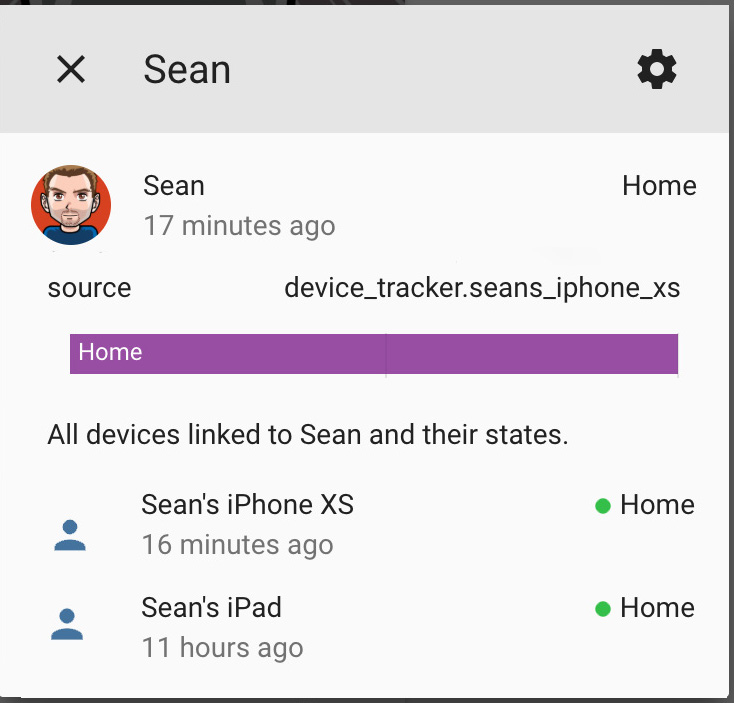The image size is (734, 703).
Task: Click the right half of the purple history bar
Action: [x=532, y=354]
